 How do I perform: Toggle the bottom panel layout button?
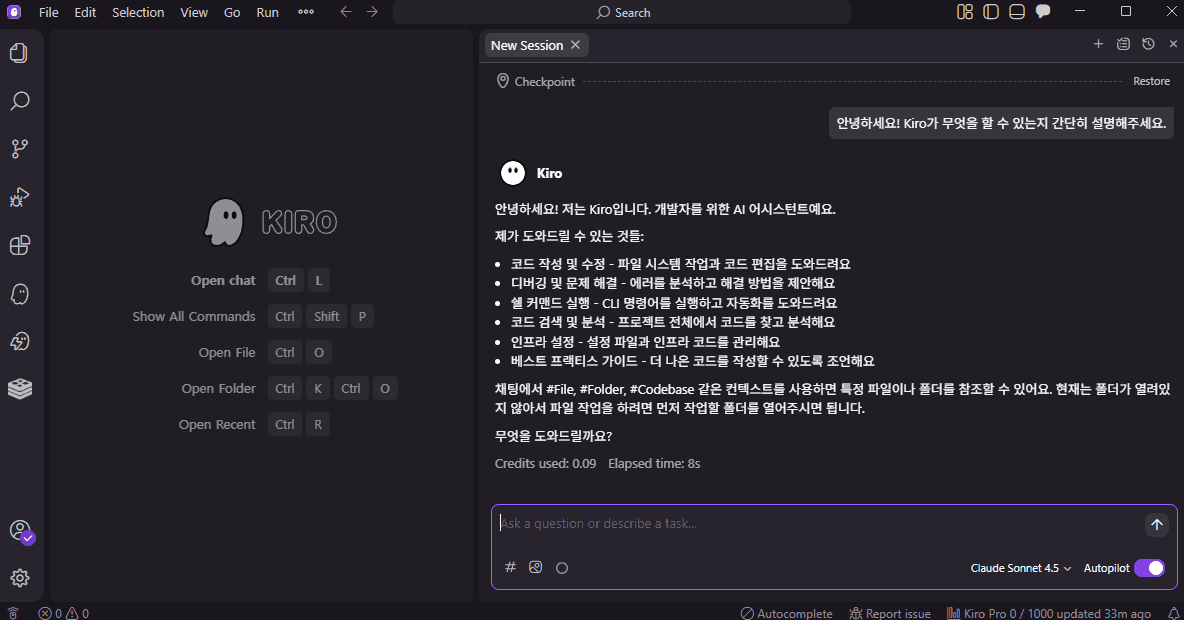coord(1017,12)
